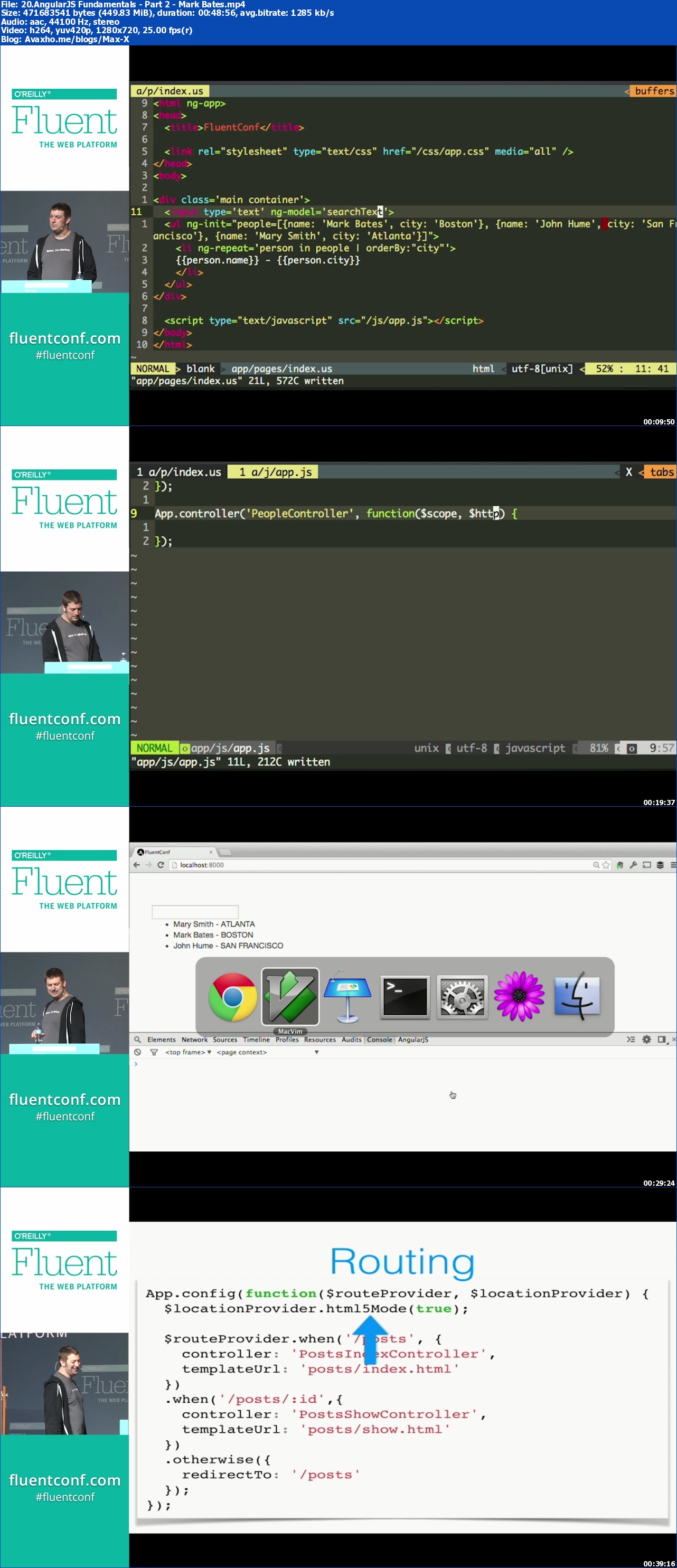This screenshot has width=677, height=1568.
Task: Reload the localhost:8000 page
Action: (x=161, y=865)
